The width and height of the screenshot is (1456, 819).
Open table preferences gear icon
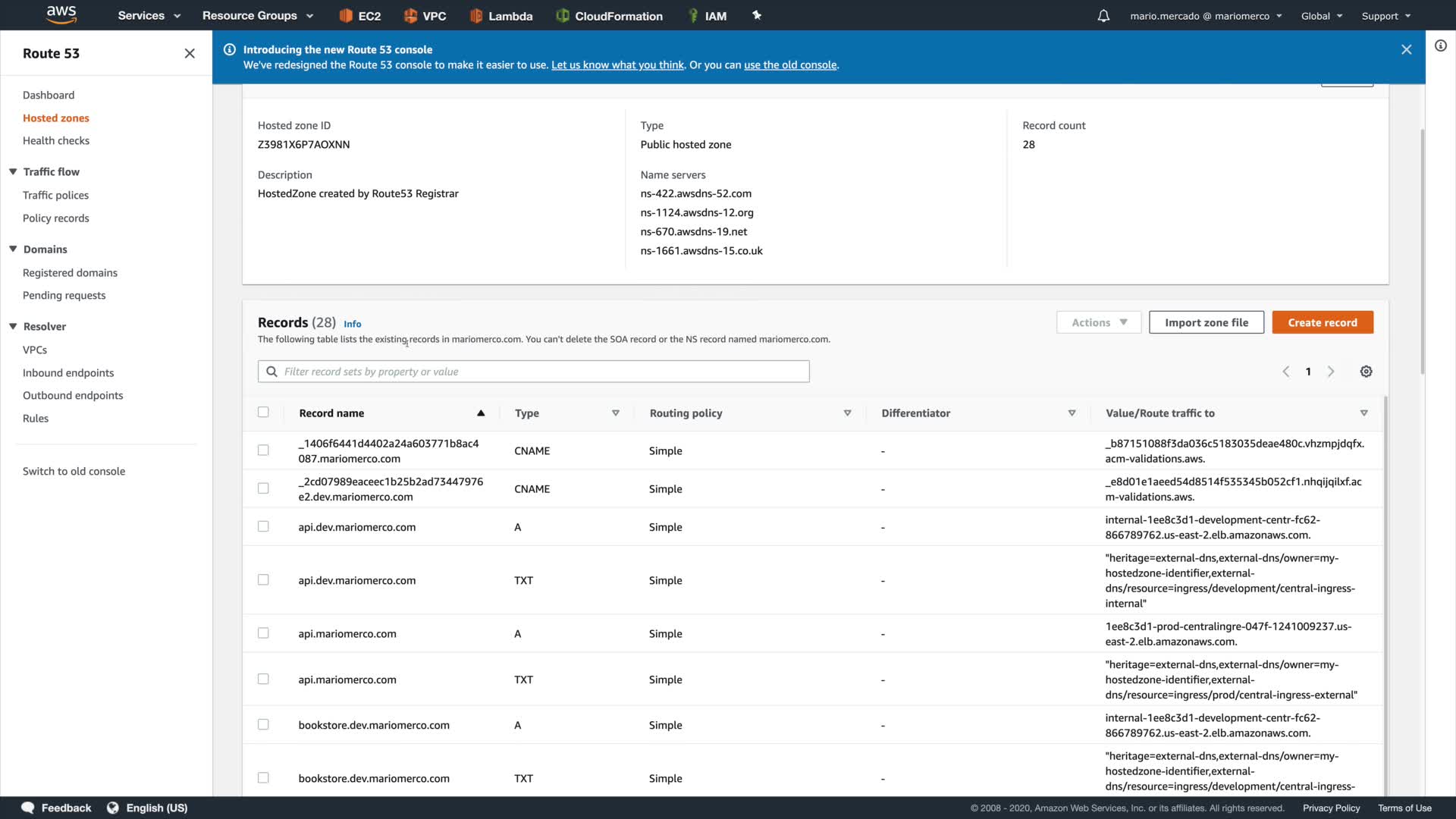pos(1366,372)
